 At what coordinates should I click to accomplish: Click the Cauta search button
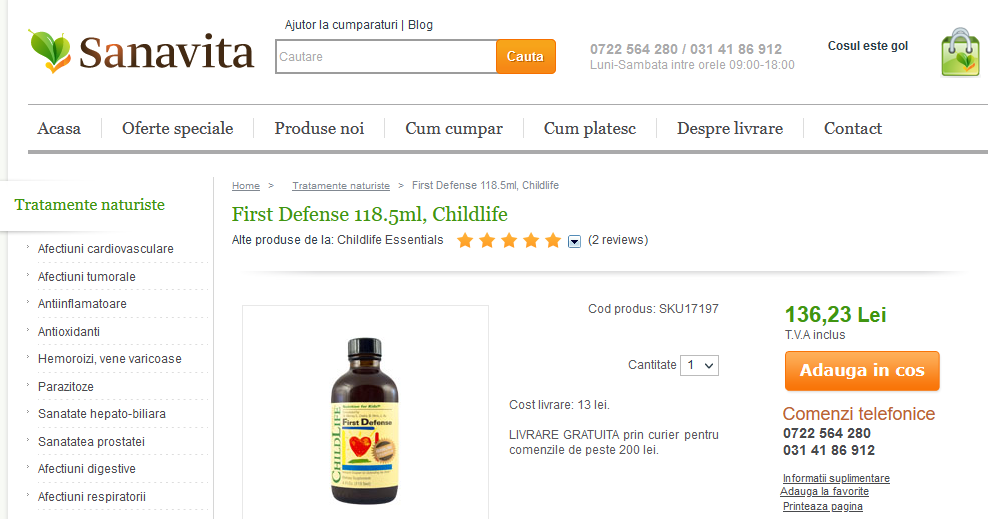(526, 56)
